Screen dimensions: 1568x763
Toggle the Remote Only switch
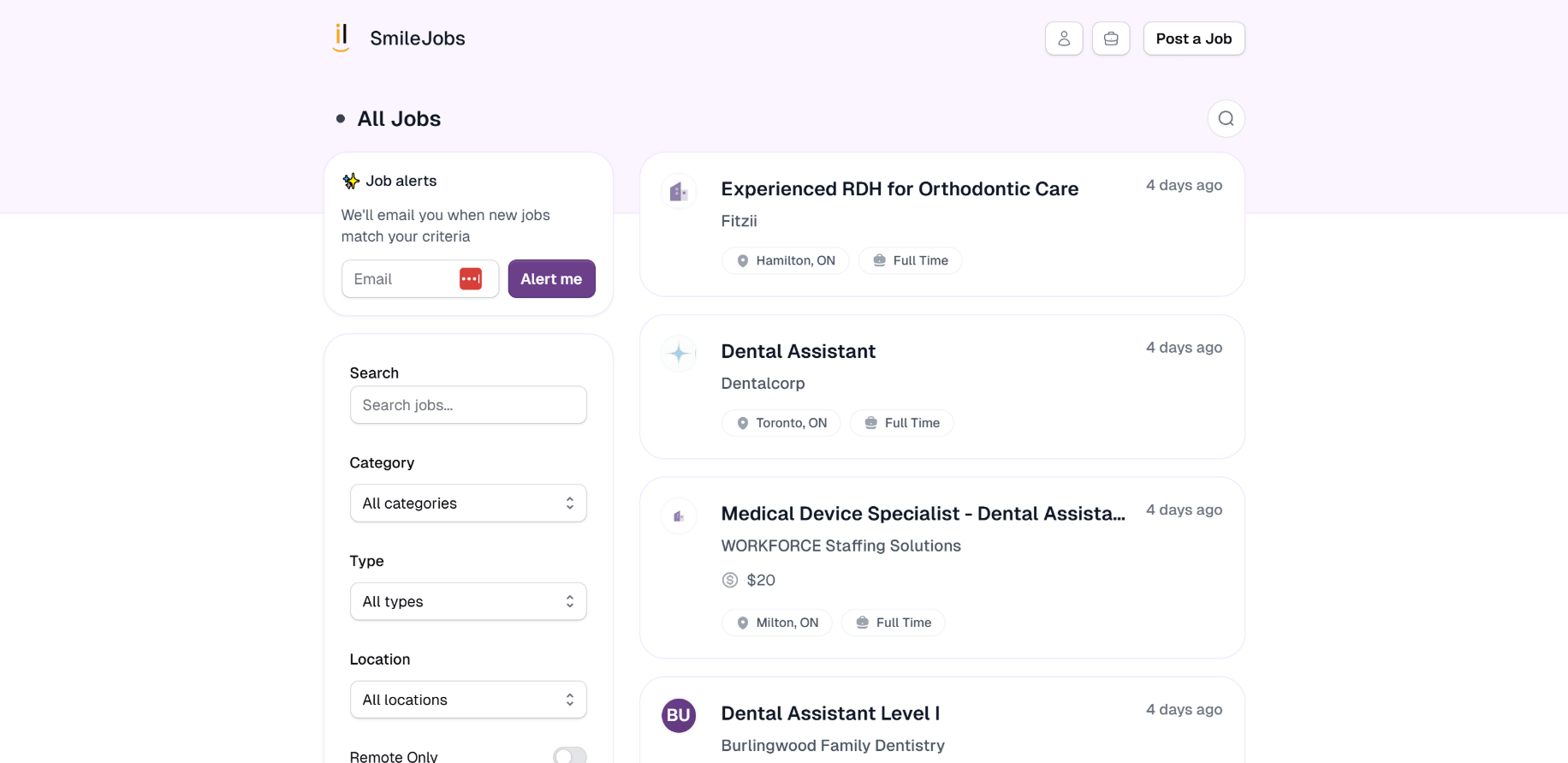(x=569, y=755)
